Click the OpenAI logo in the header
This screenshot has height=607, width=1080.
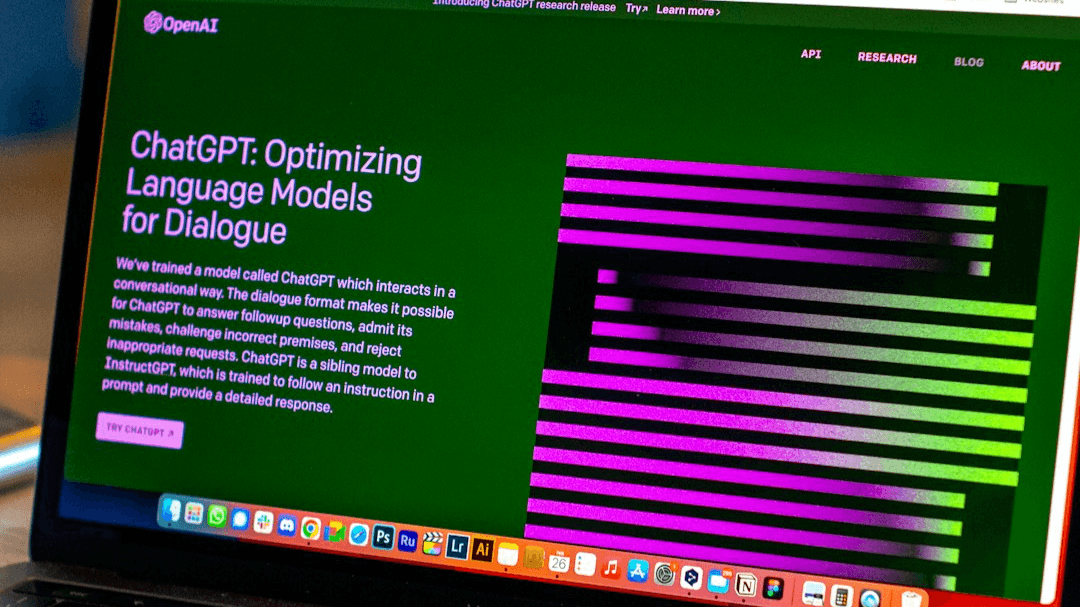click(180, 23)
